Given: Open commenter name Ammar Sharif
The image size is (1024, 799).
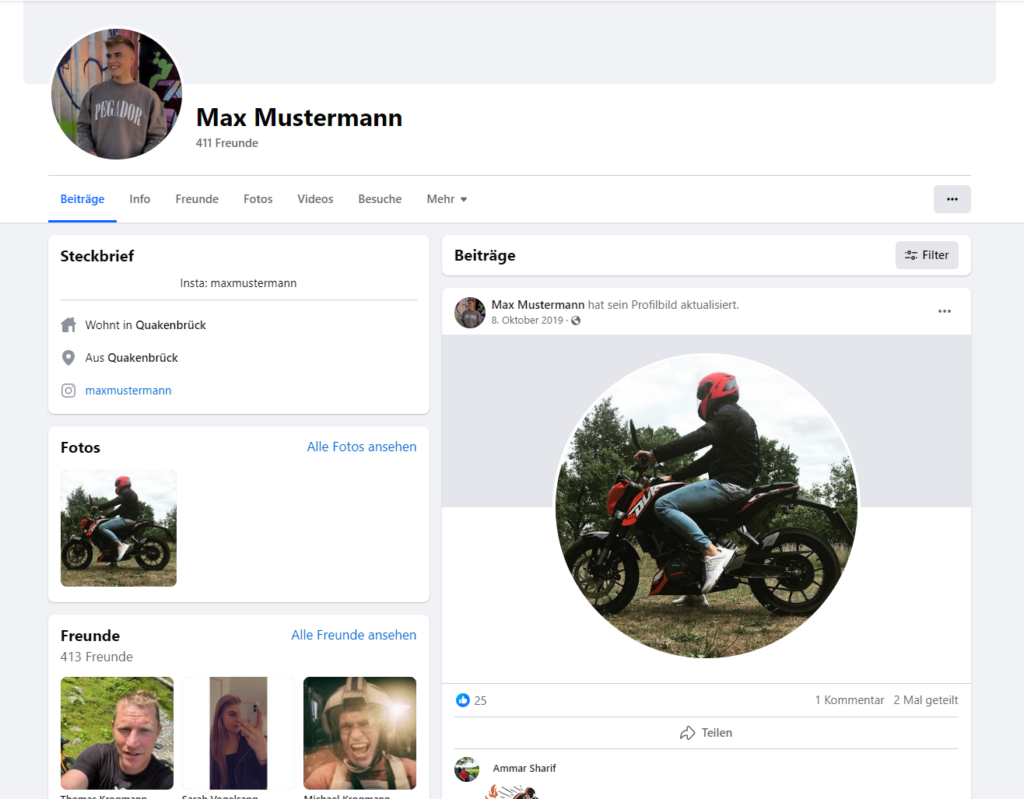Looking at the screenshot, I should (x=524, y=768).
